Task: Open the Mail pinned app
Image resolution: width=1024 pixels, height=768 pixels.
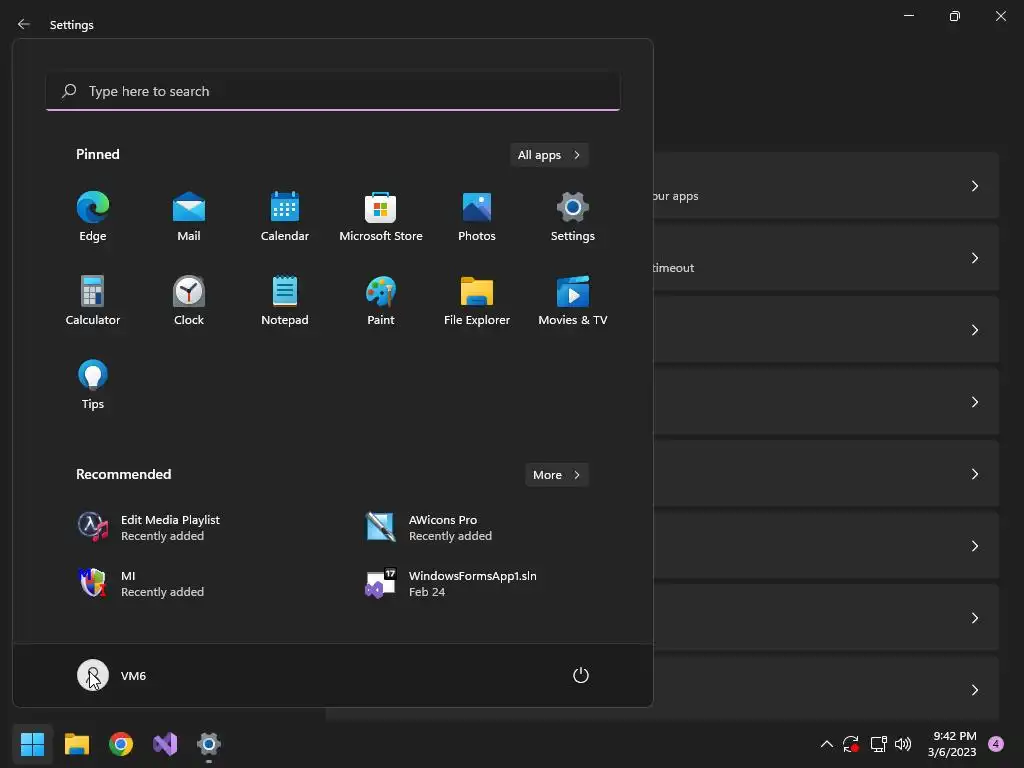Action: (189, 217)
